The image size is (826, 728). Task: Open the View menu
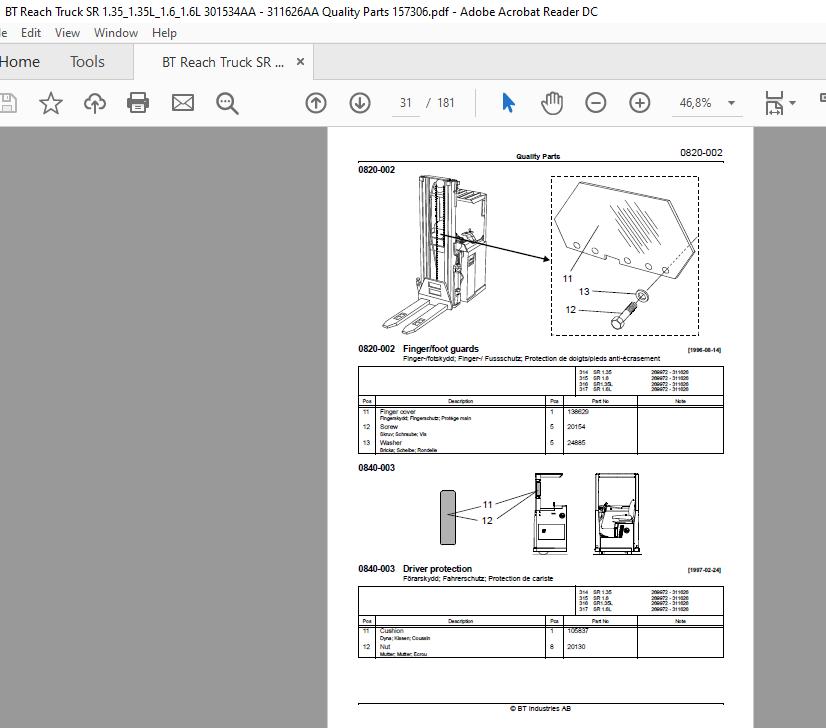pyautogui.click(x=67, y=33)
